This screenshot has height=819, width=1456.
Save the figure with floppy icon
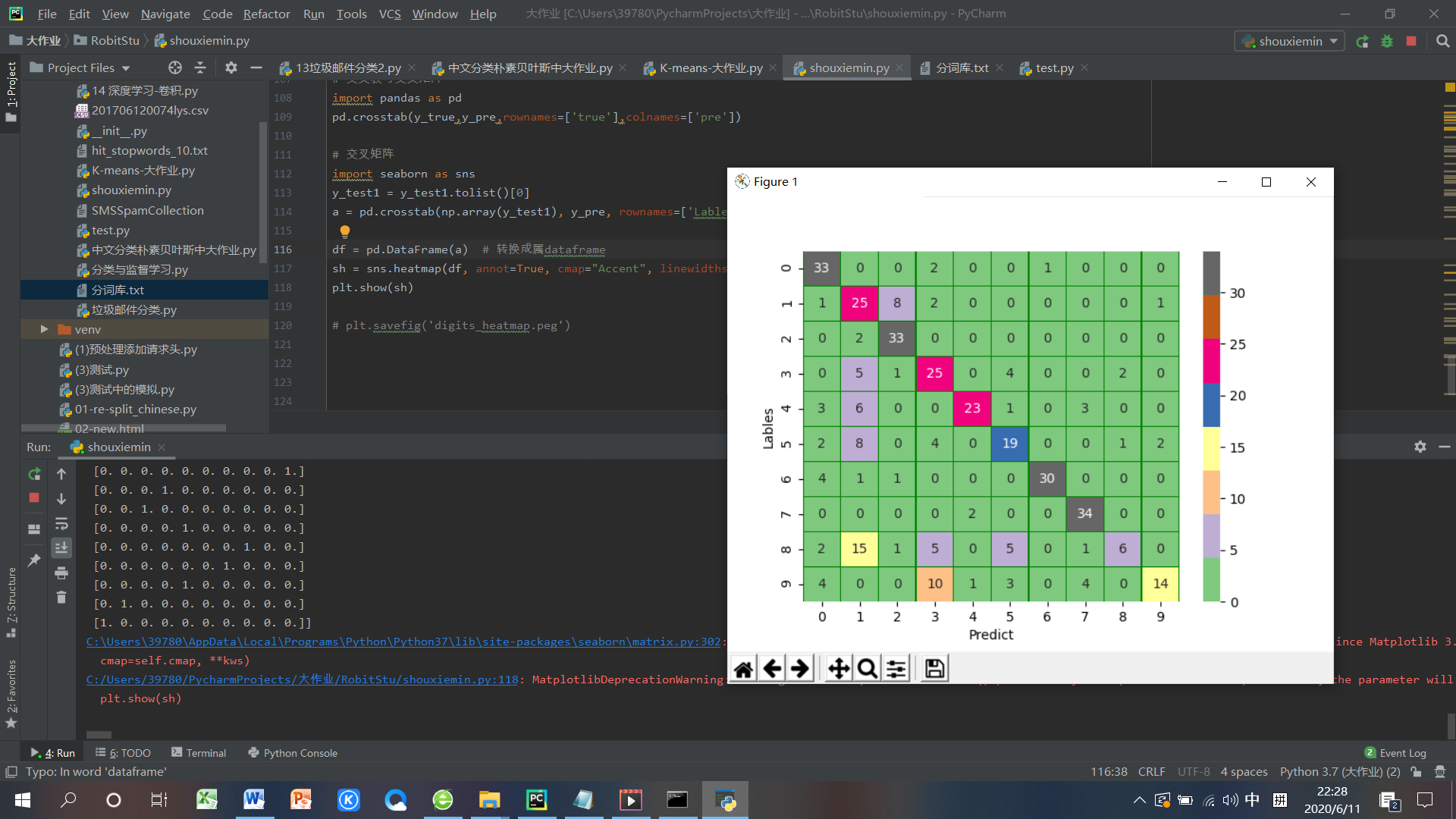[934, 669]
